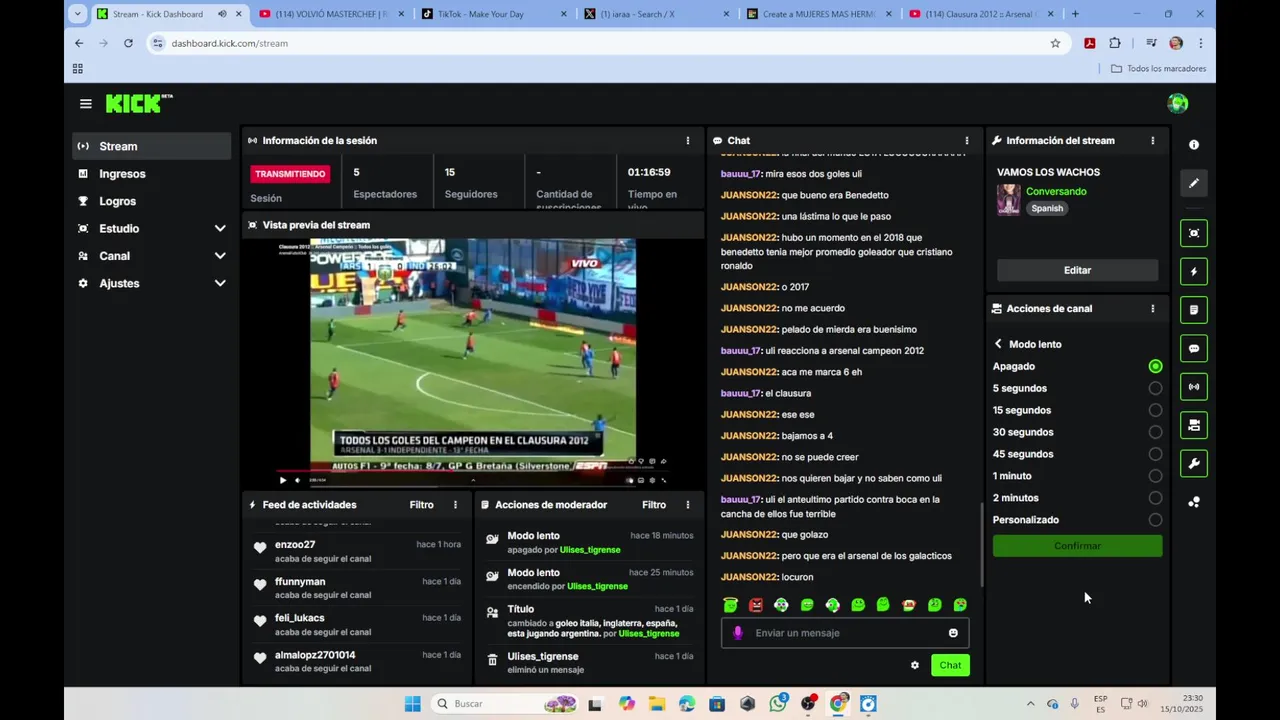Bookmark this page with the star icon
The image size is (1280, 720).
tap(1055, 43)
